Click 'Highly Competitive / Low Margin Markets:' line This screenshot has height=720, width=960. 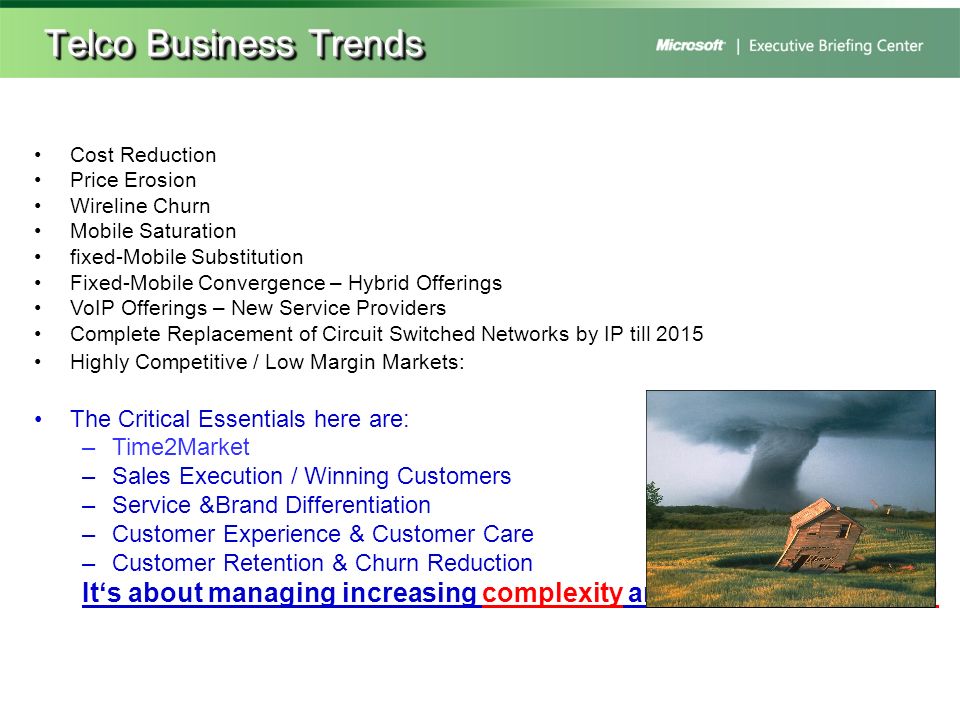click(267, 362)
